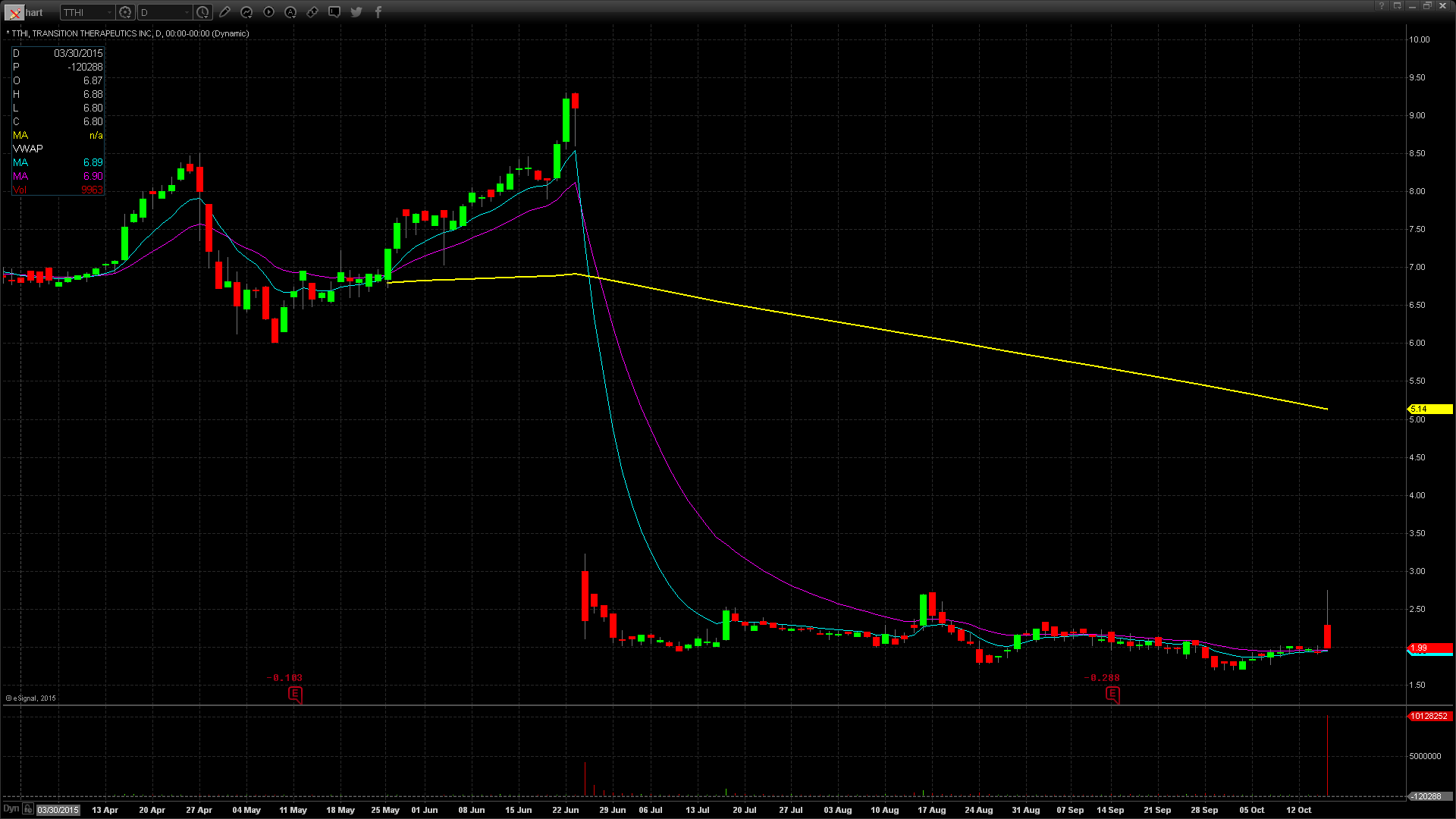1456x819 pixels.
Task: Open the chat comment bubble icon
Action: [x=334, y=12]
